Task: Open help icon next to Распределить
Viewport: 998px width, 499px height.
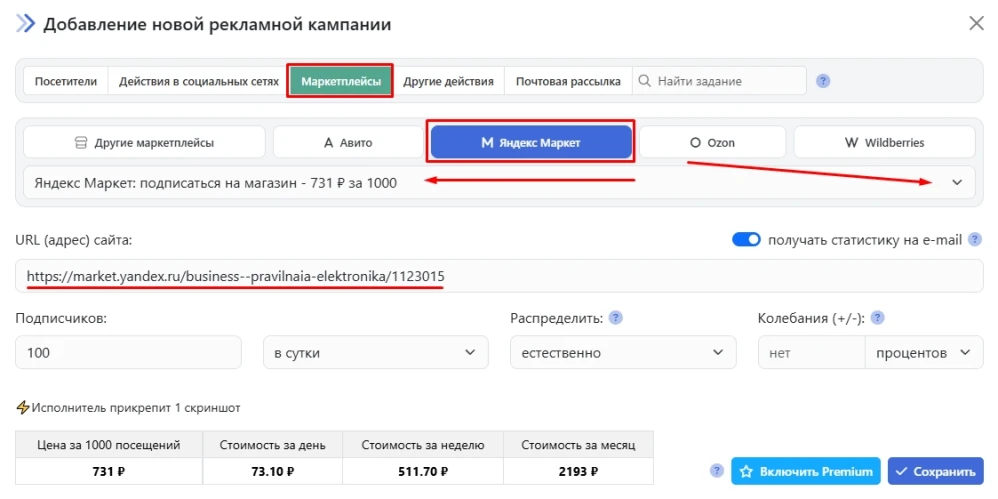Action: pyautogui.click(x=615, y=318)
